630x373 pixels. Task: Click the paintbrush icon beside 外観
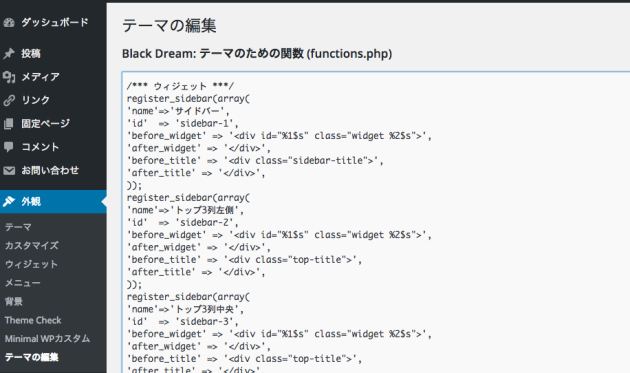pos(9,201)
